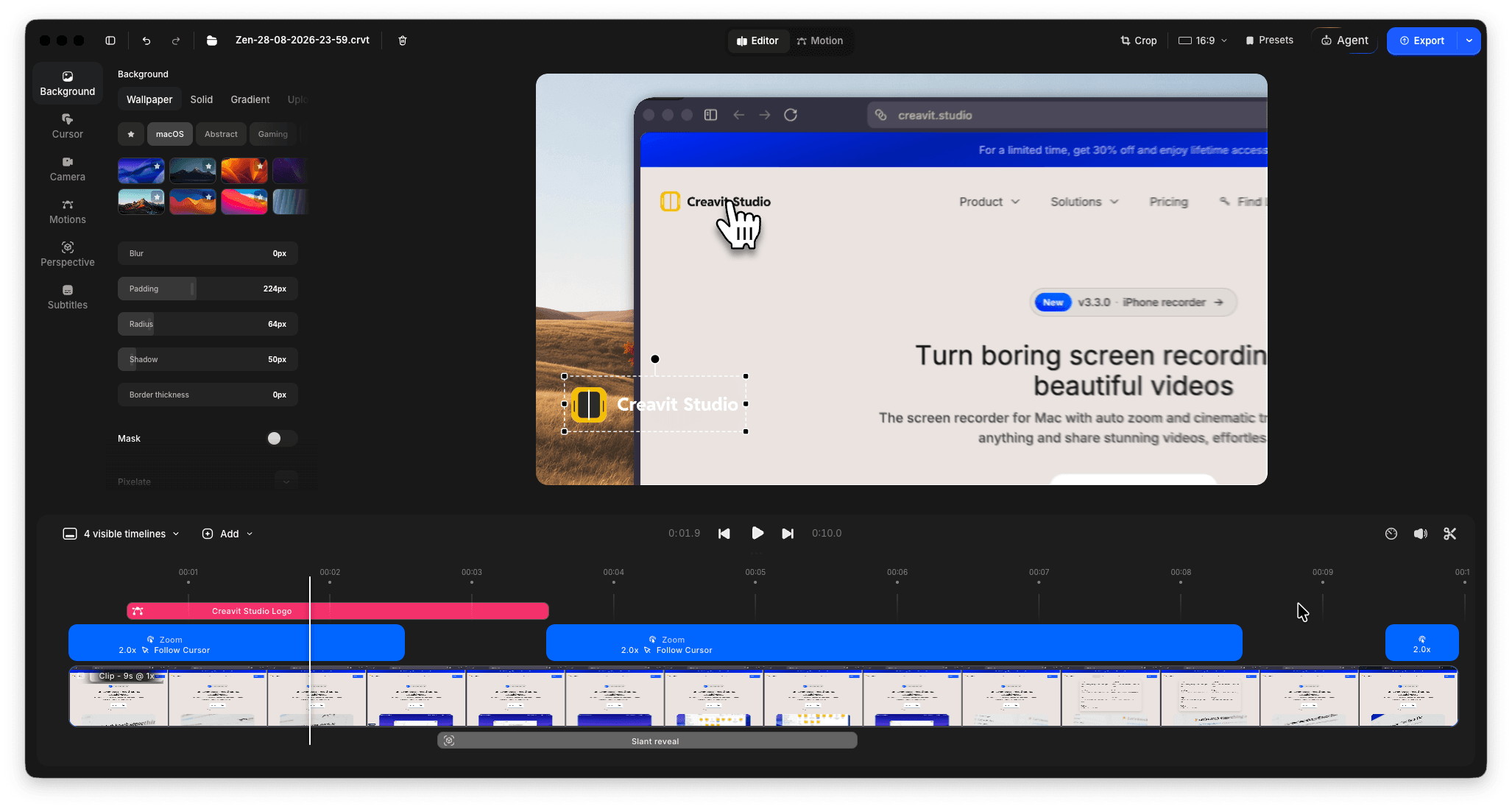Skip to previous frame button
This screenshot has height=809, width=1512.
tap(724, 534)
